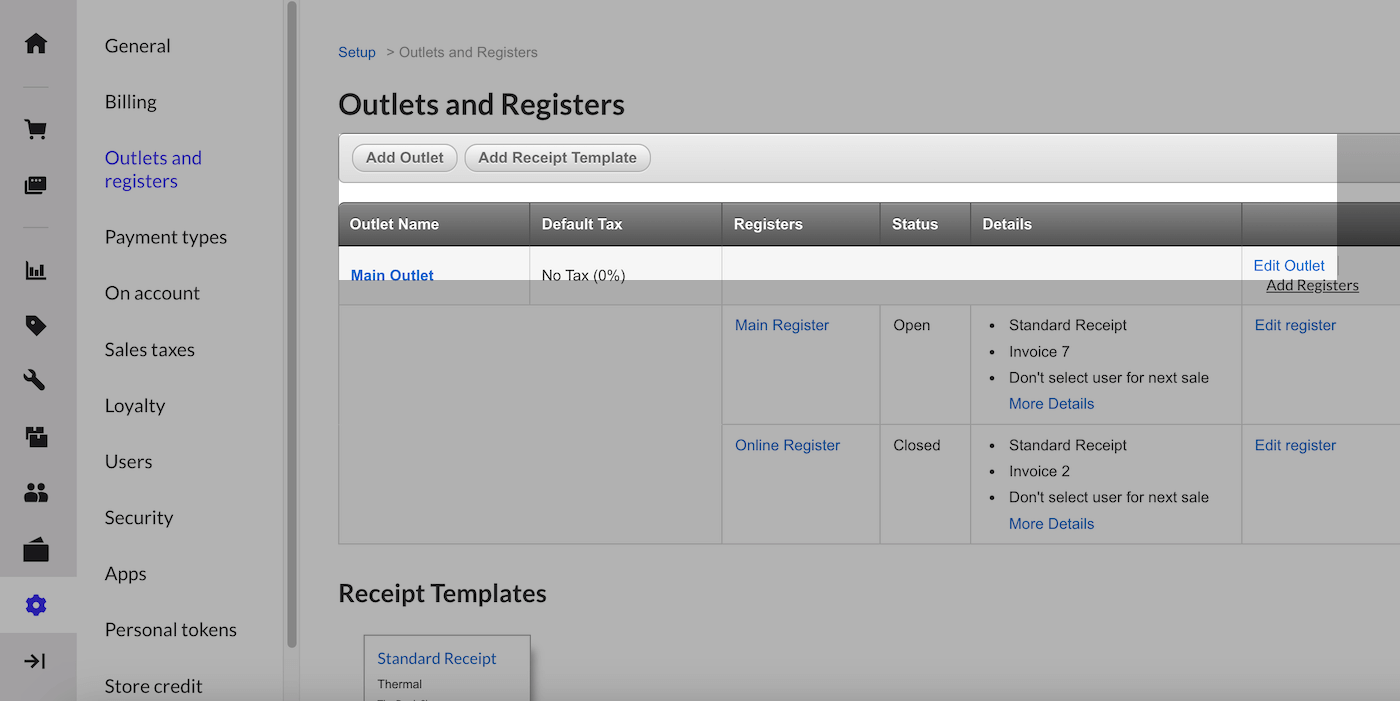Click the Home icon in the sidebar
The image size is (1400, 701).
pos(36,44)
